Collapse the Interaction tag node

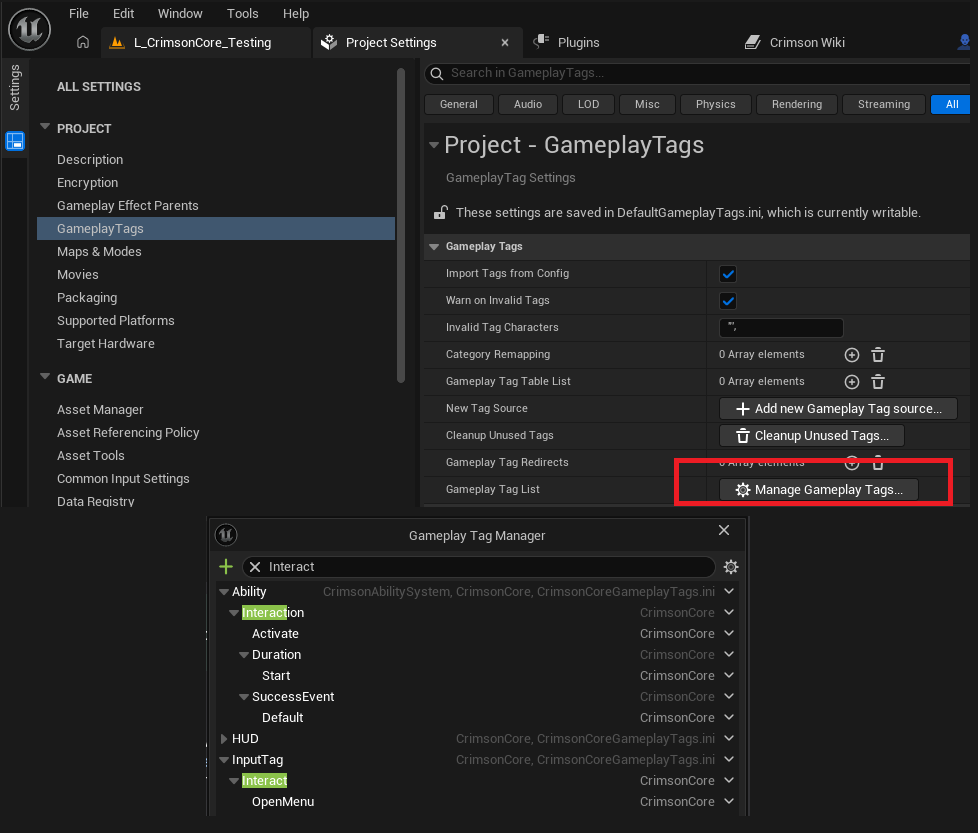tap(234, 613)
